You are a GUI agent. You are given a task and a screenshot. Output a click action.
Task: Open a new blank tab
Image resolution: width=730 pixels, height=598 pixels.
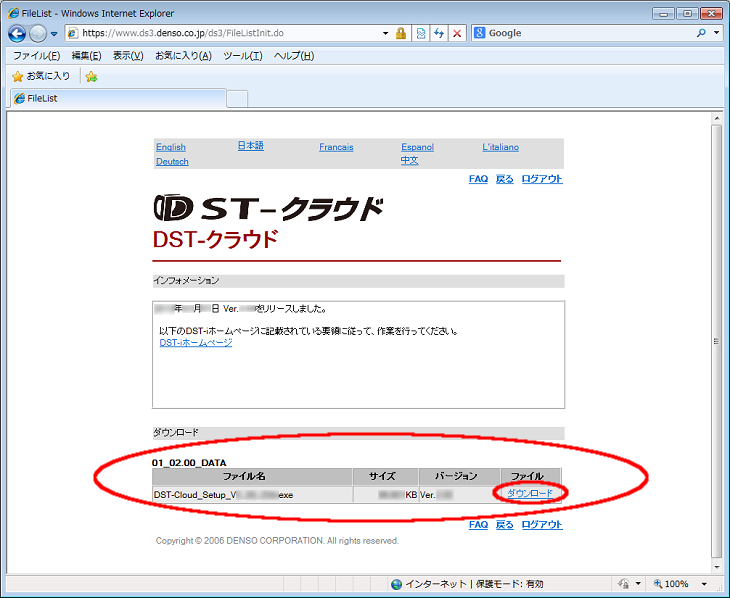[x=237, y=99]
